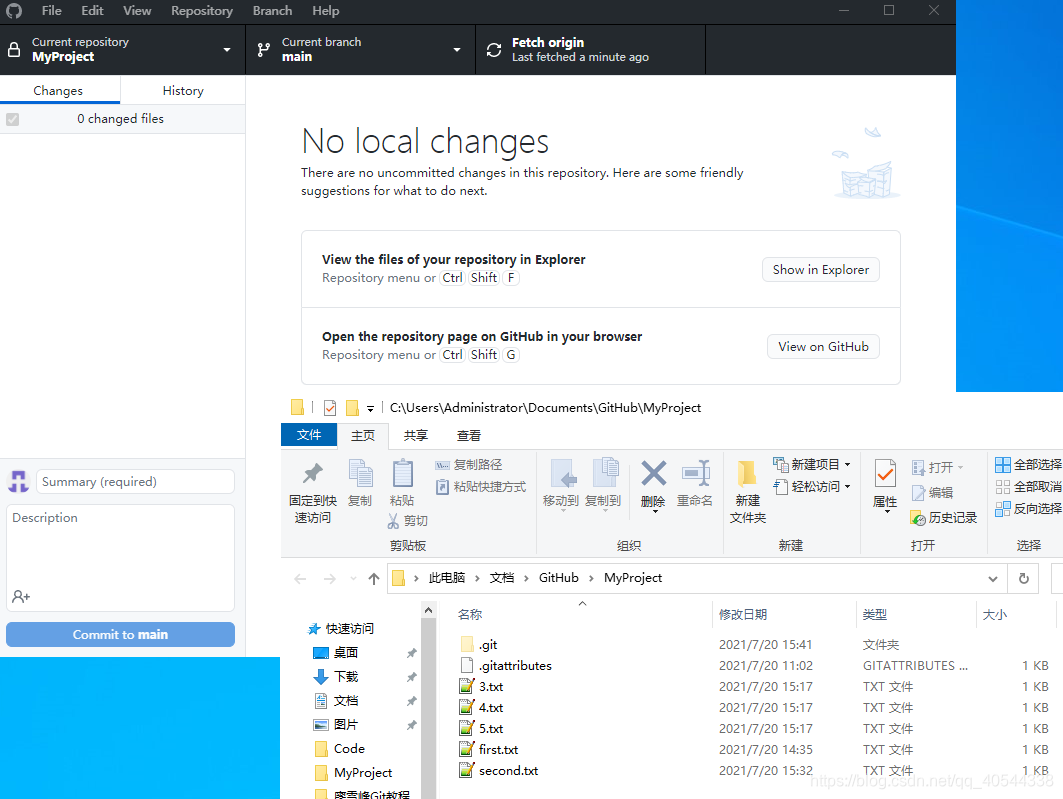The image size is (1063, 799).
Task: Click the Explorer back arrow
Action: tap(300, 579)
